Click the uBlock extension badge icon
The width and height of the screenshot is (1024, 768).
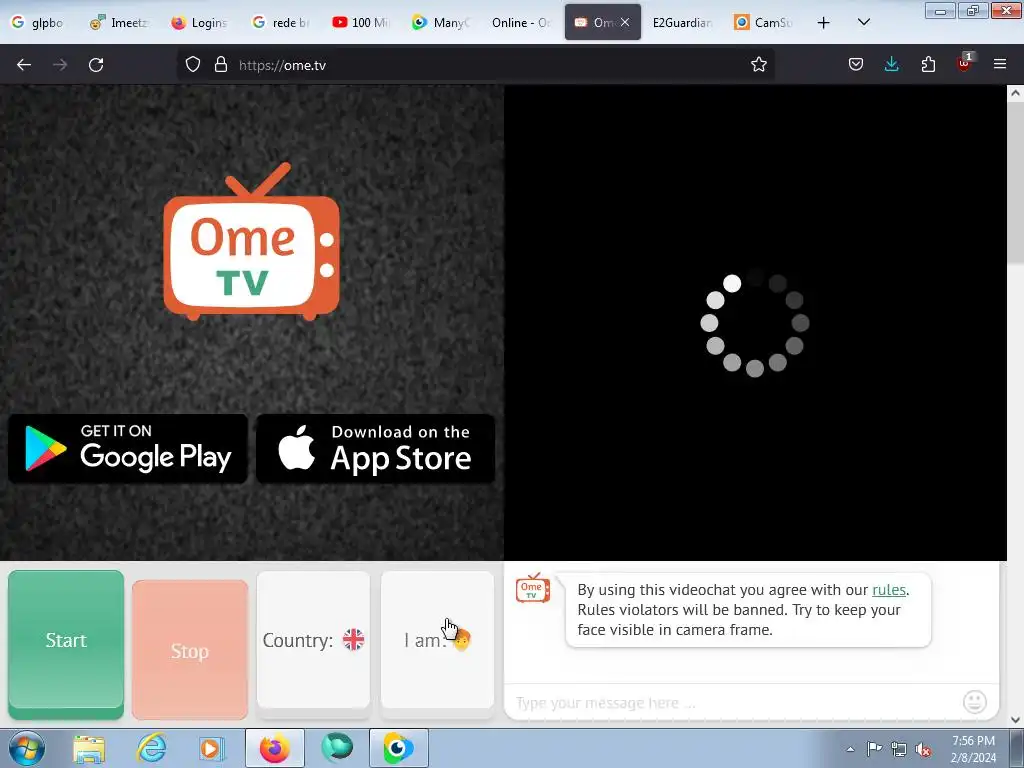965,63
